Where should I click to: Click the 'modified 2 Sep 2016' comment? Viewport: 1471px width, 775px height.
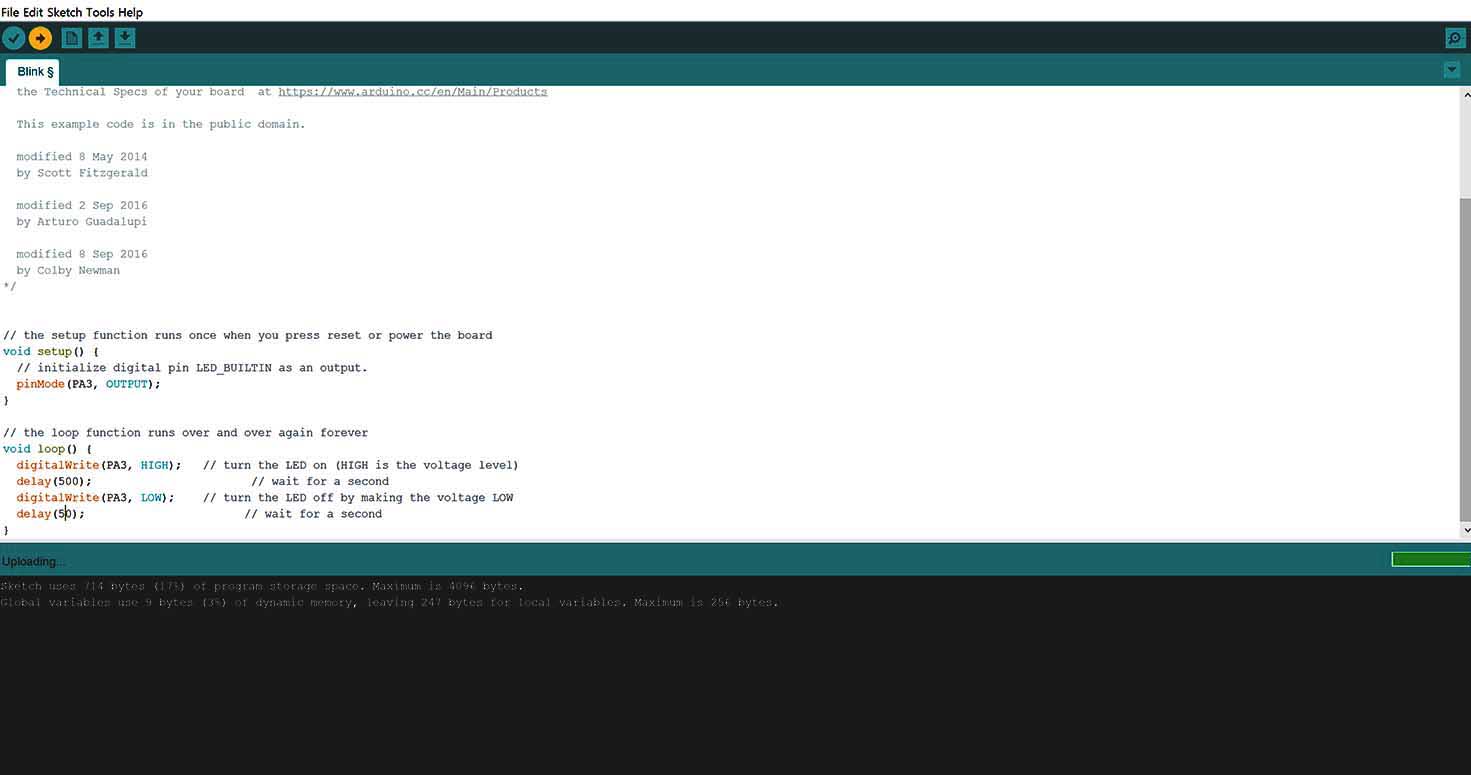[82, 206]
